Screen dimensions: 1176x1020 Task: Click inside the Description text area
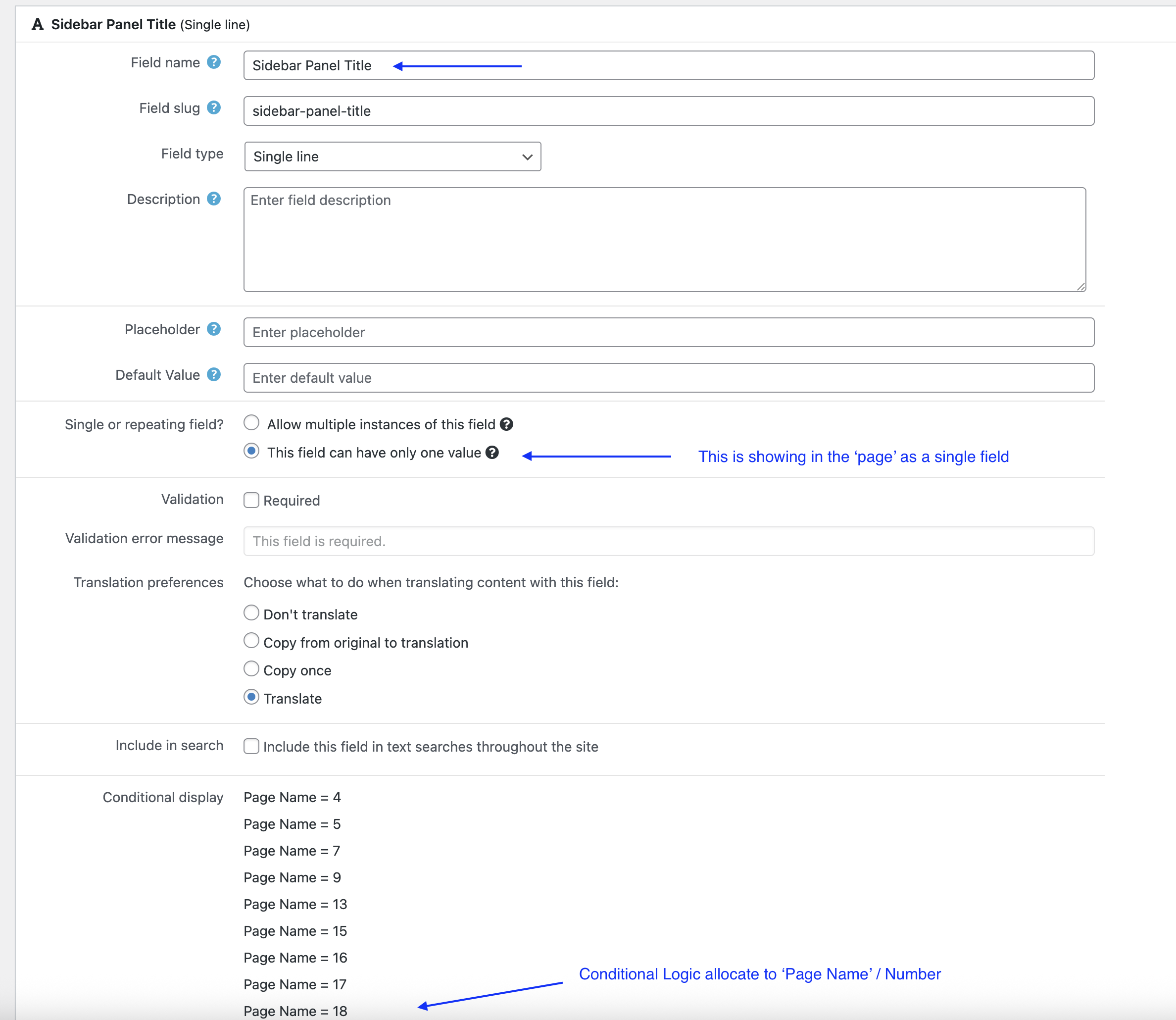click(x=665, y=240)
